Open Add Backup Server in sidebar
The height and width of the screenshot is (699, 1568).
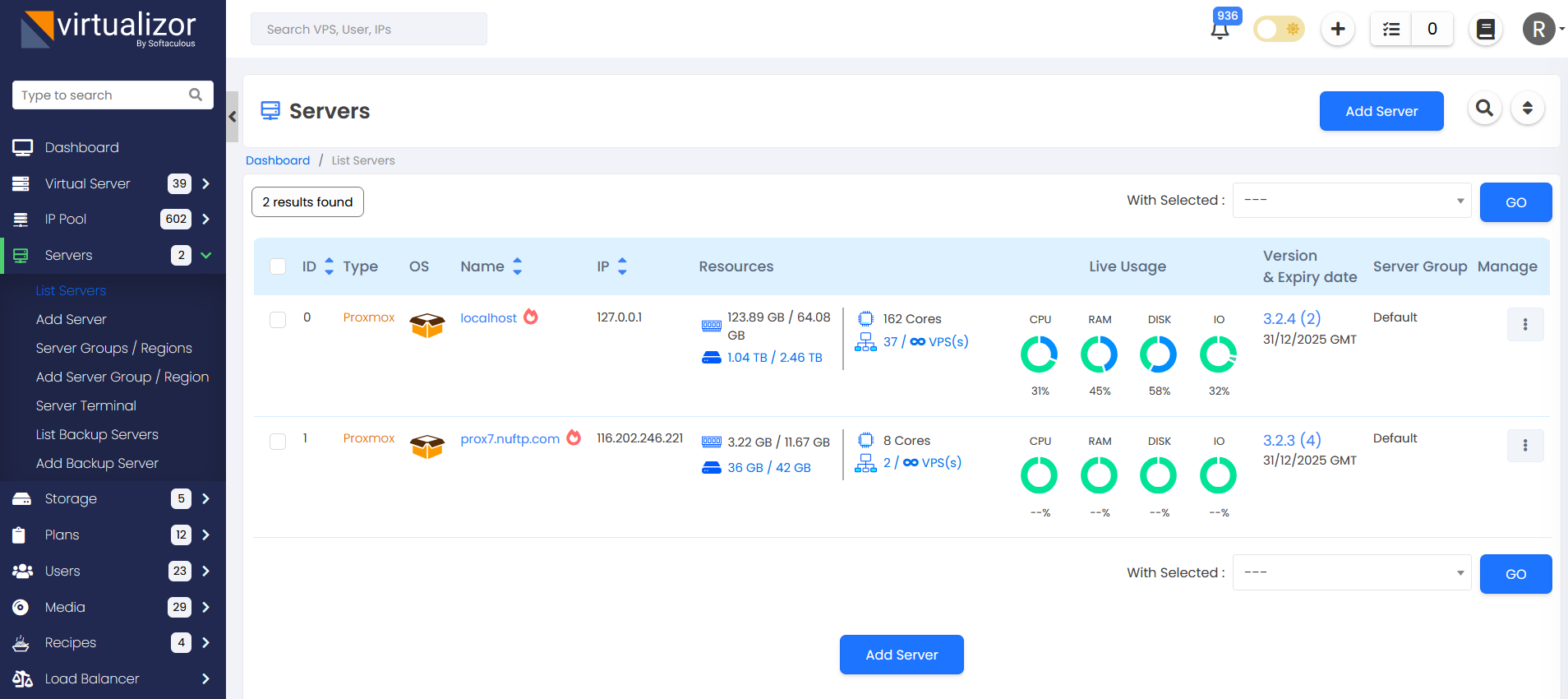97,464
